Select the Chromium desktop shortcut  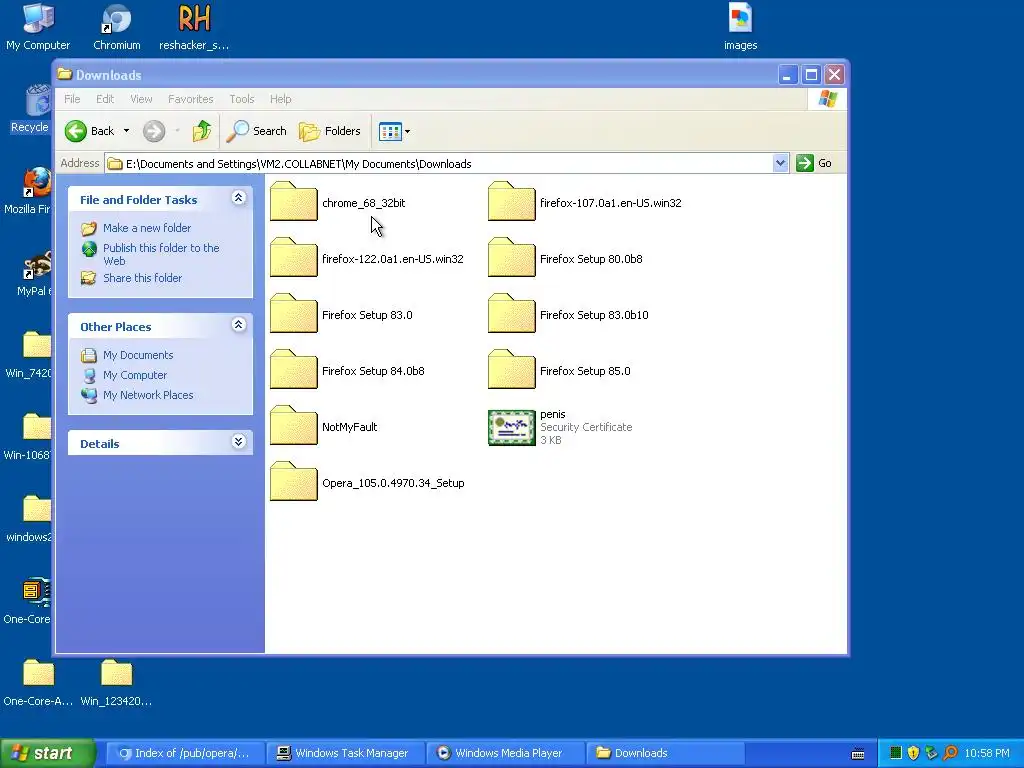[116, 27]
